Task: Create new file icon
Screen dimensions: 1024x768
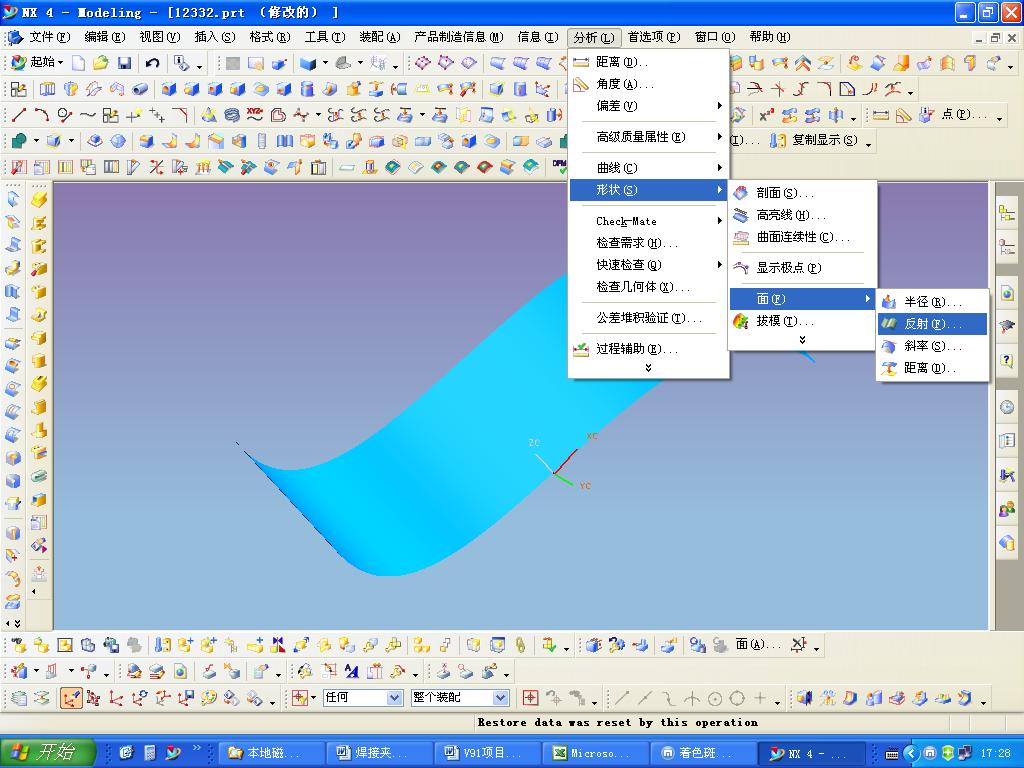Action: (78, 63)
